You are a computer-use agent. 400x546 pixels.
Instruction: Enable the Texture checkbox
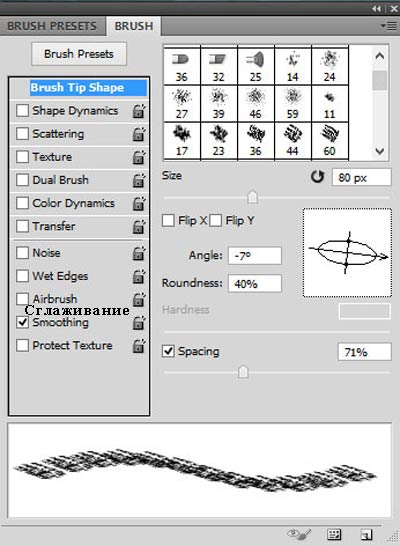coord(22,157)
